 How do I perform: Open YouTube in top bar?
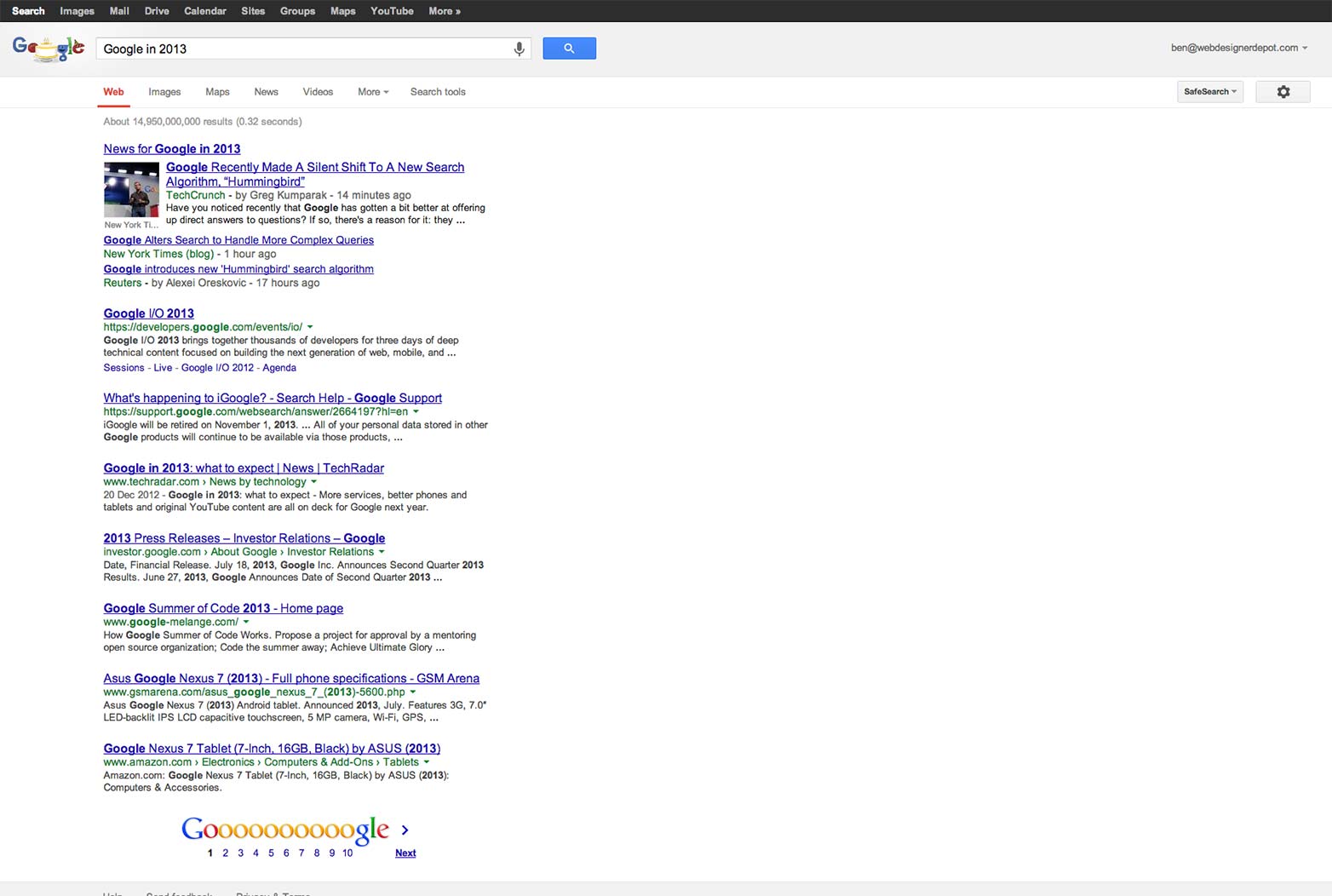[x=392, y=11]
